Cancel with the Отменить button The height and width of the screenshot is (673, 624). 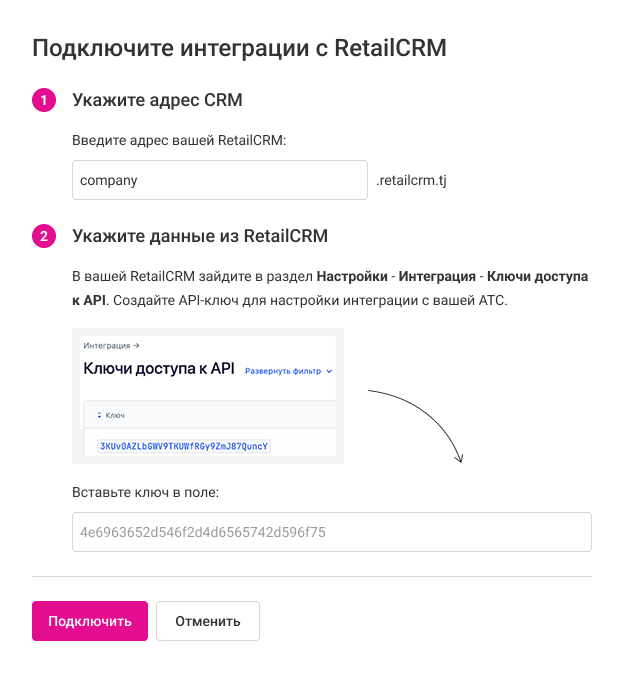(x=208, y=621)
